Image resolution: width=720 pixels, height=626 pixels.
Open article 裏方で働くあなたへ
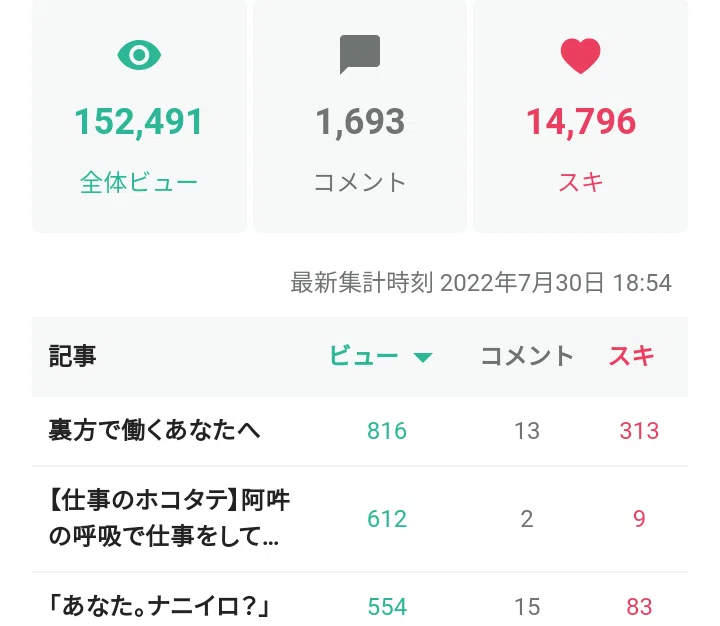point(154,431)
